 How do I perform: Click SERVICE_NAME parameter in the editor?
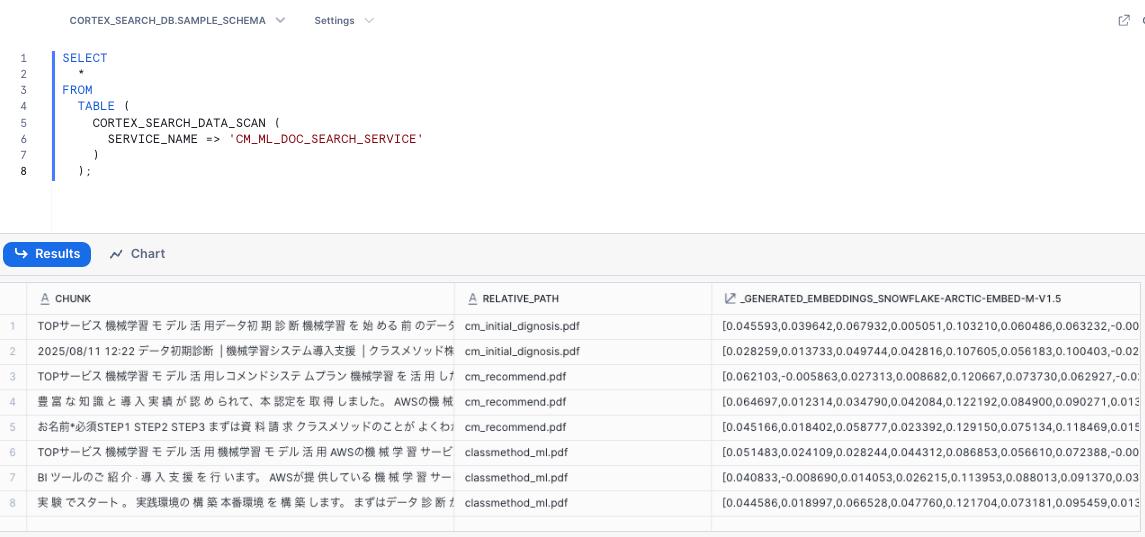tap(153, 138)
